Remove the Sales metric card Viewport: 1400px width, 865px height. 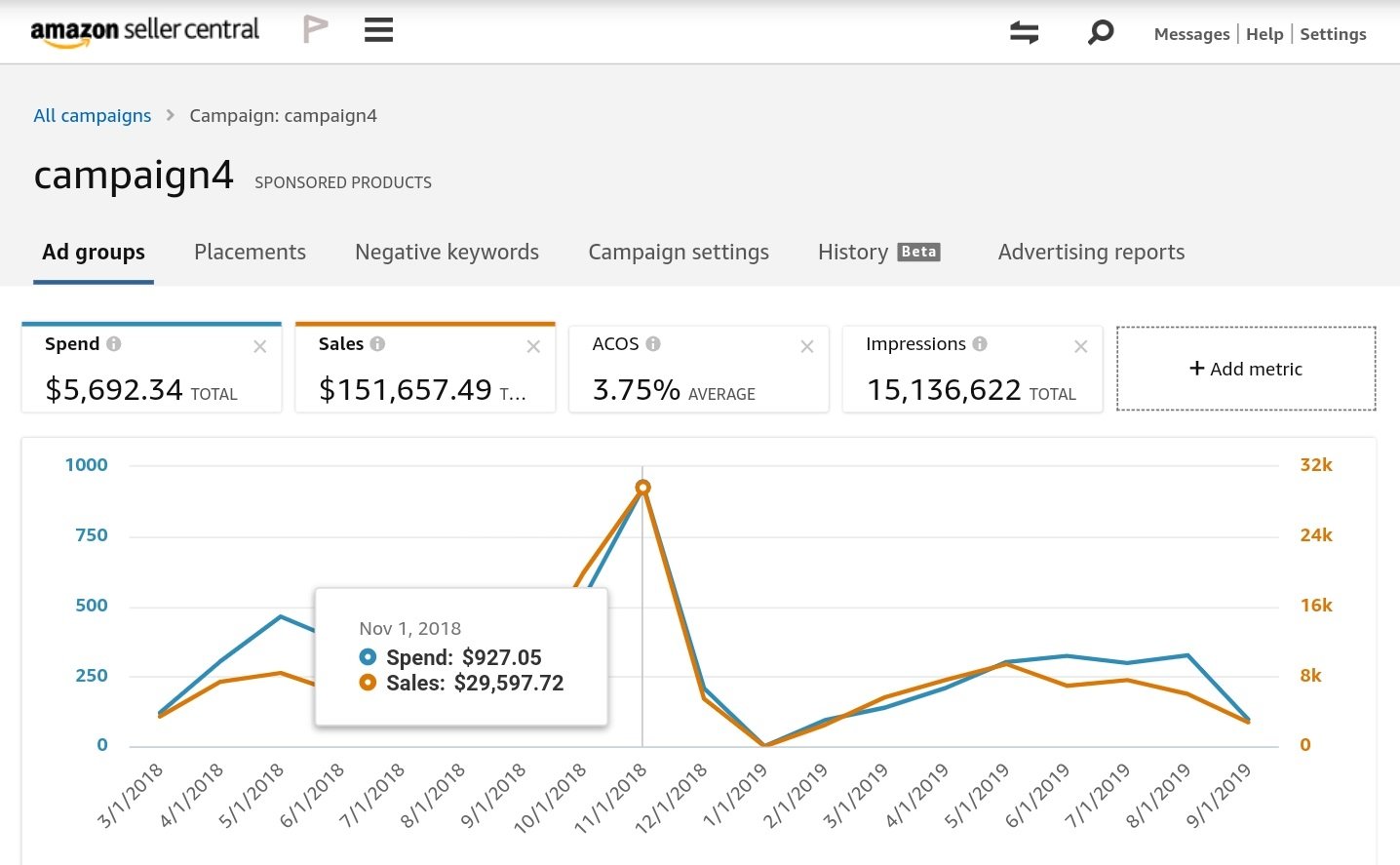pos(533,347)
